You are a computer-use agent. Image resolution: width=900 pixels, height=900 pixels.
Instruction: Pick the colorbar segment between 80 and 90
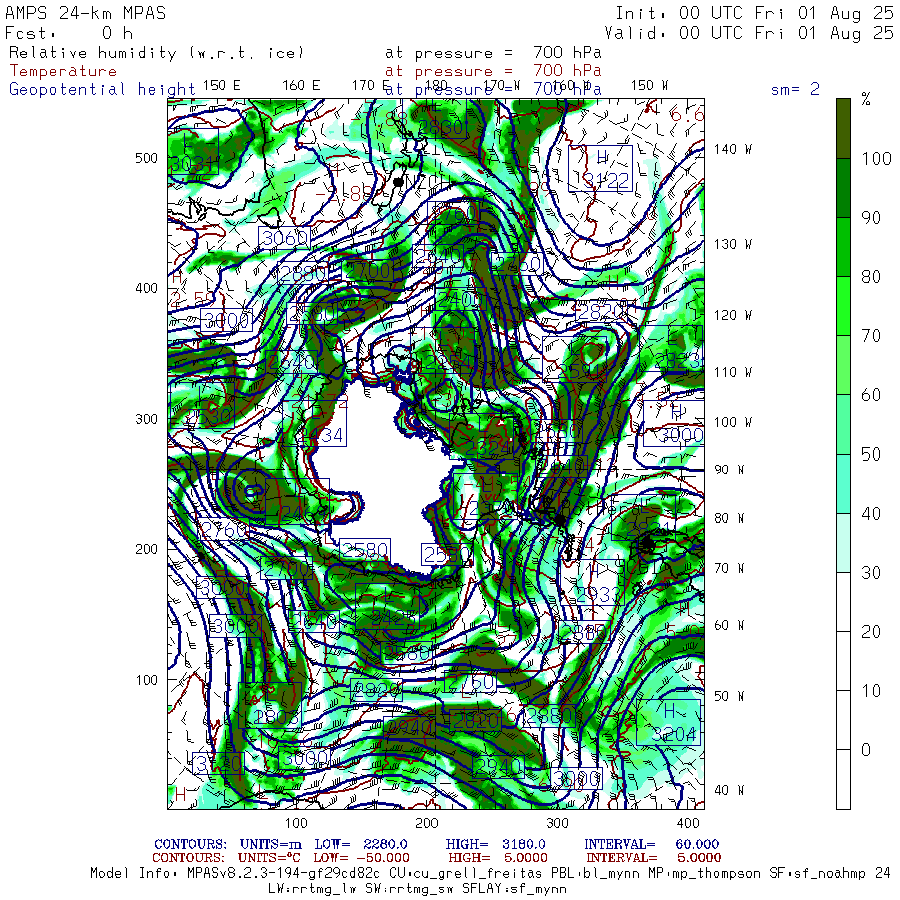[x=843, y=247]
